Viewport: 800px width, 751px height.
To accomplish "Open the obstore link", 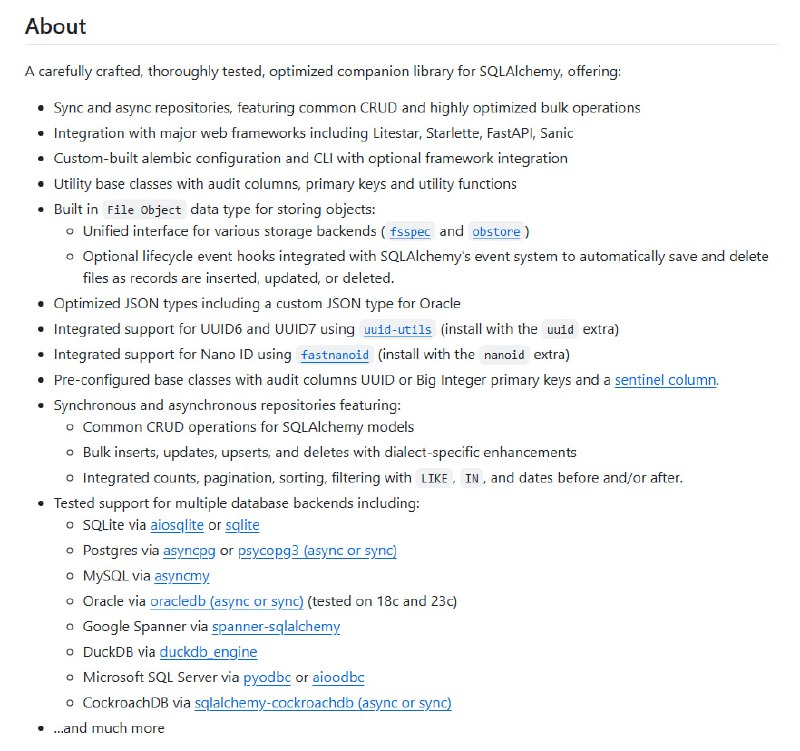I will pyautogui.click(x=496, y=232).
